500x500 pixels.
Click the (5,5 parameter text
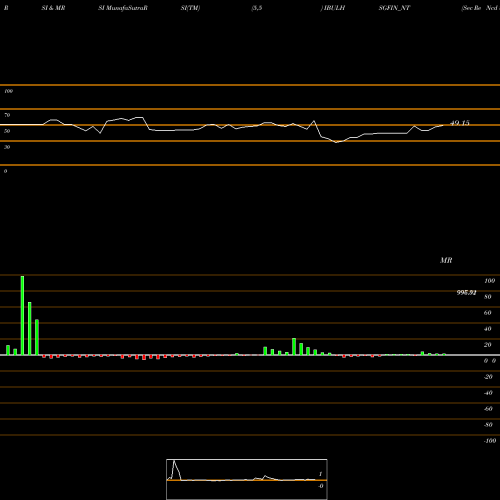pos(257,8)
